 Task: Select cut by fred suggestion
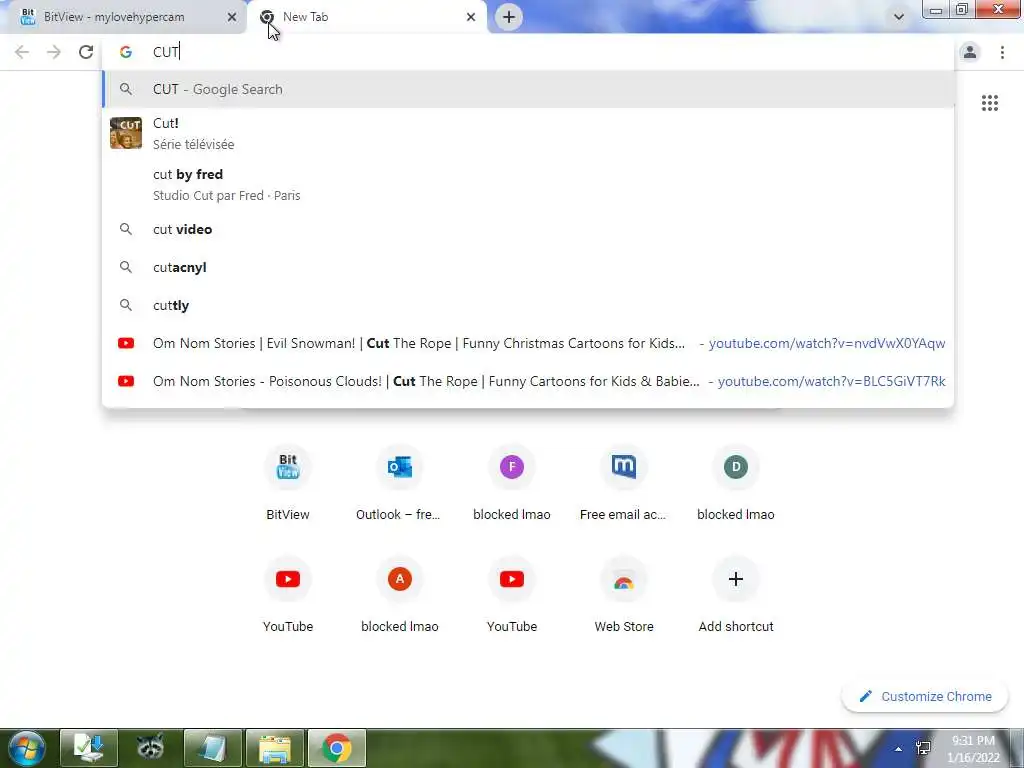click(528, 184)
